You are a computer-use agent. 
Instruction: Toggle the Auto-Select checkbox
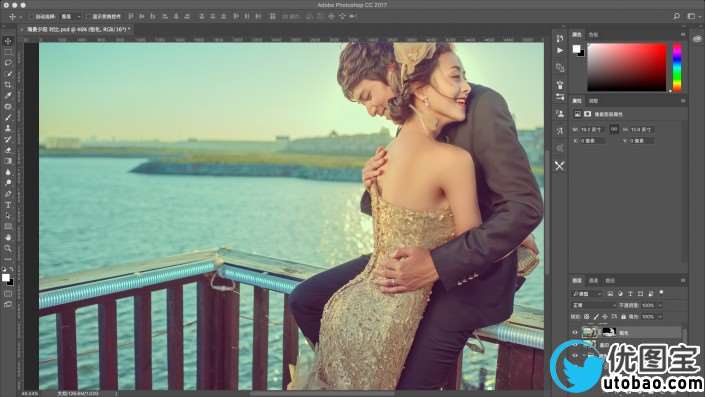pyautogui.click(x=31, y=16)
